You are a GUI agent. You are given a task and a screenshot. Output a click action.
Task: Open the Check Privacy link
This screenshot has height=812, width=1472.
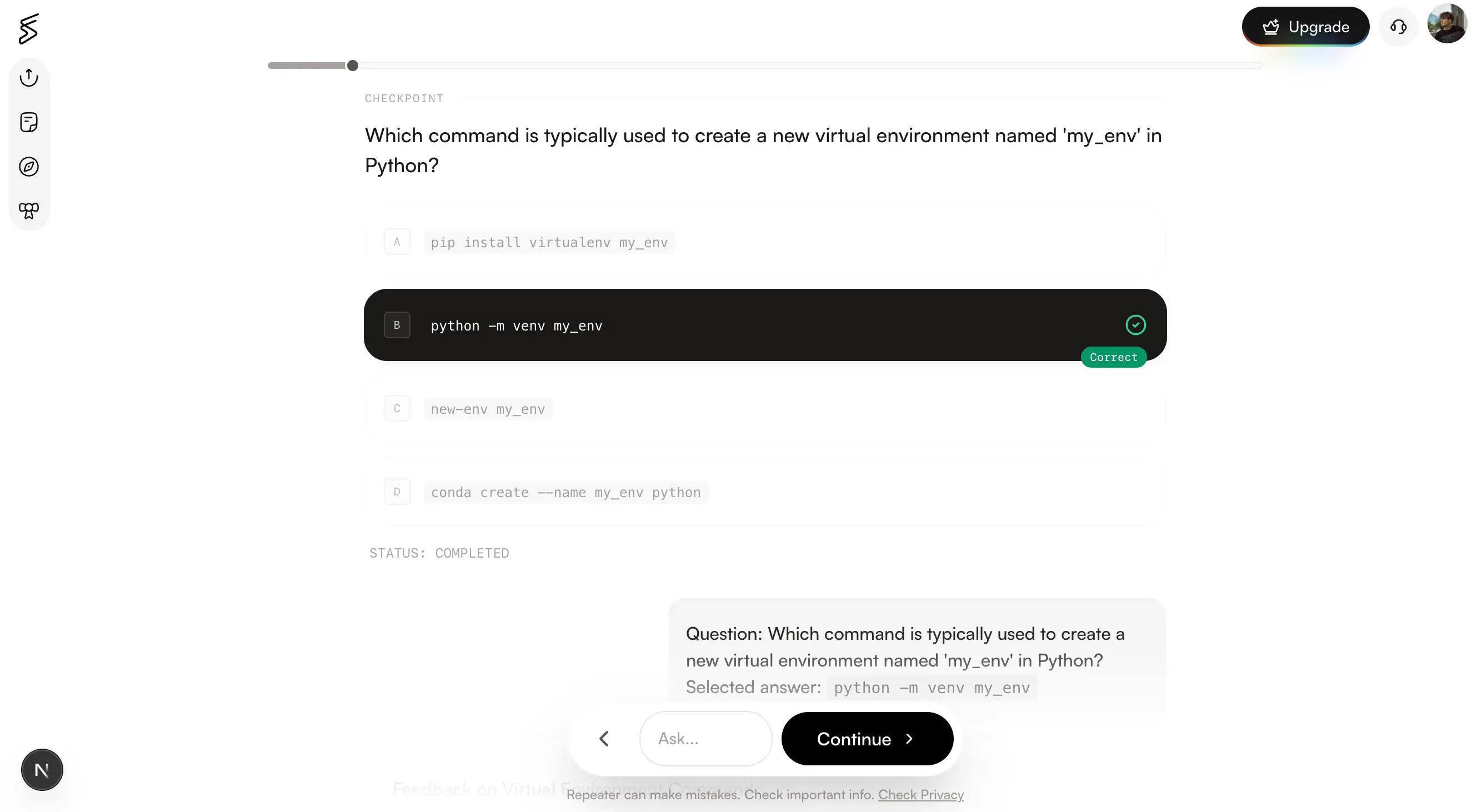920,795
